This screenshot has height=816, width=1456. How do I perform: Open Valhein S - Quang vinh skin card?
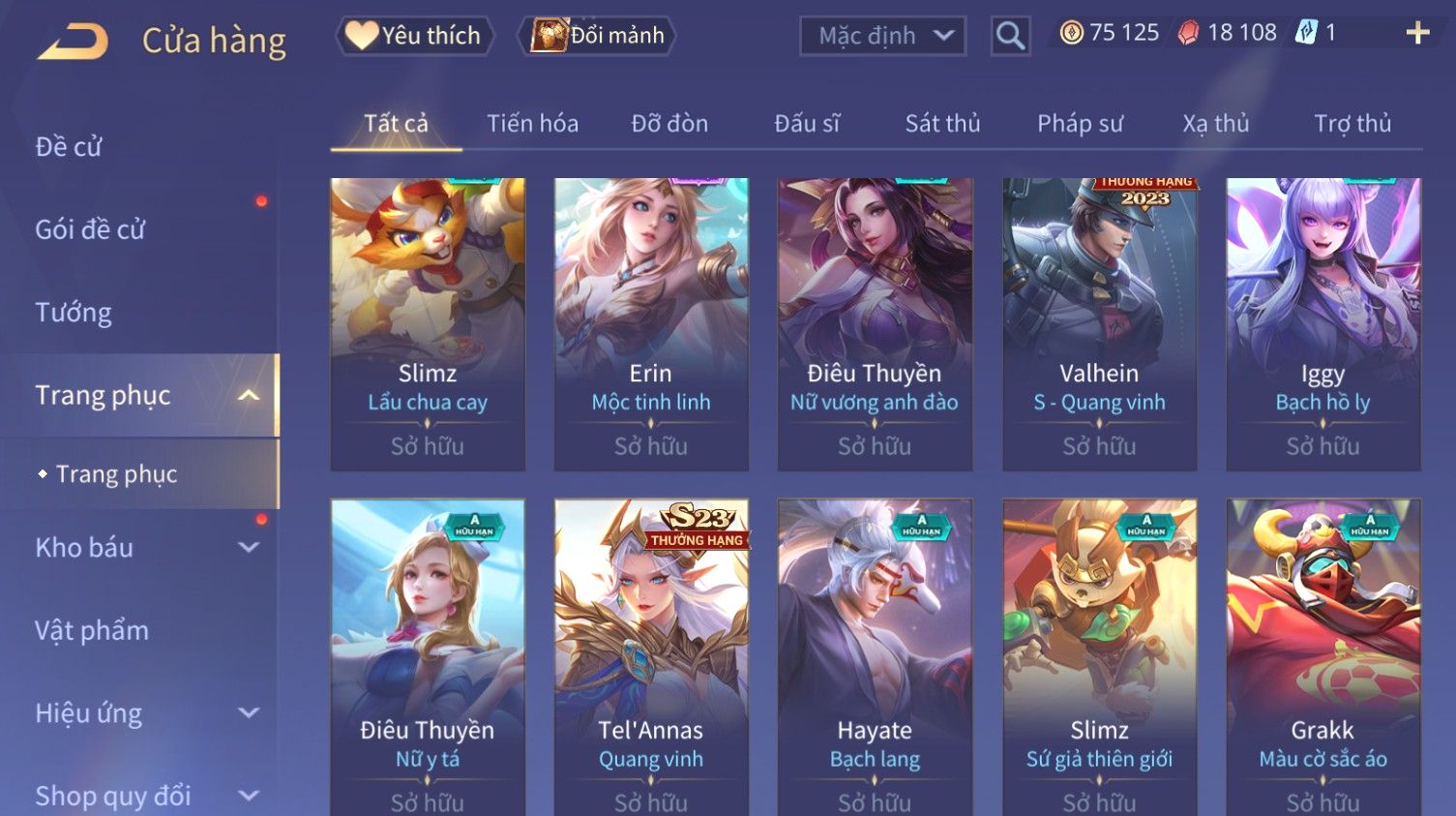(x=1099, y=324)
